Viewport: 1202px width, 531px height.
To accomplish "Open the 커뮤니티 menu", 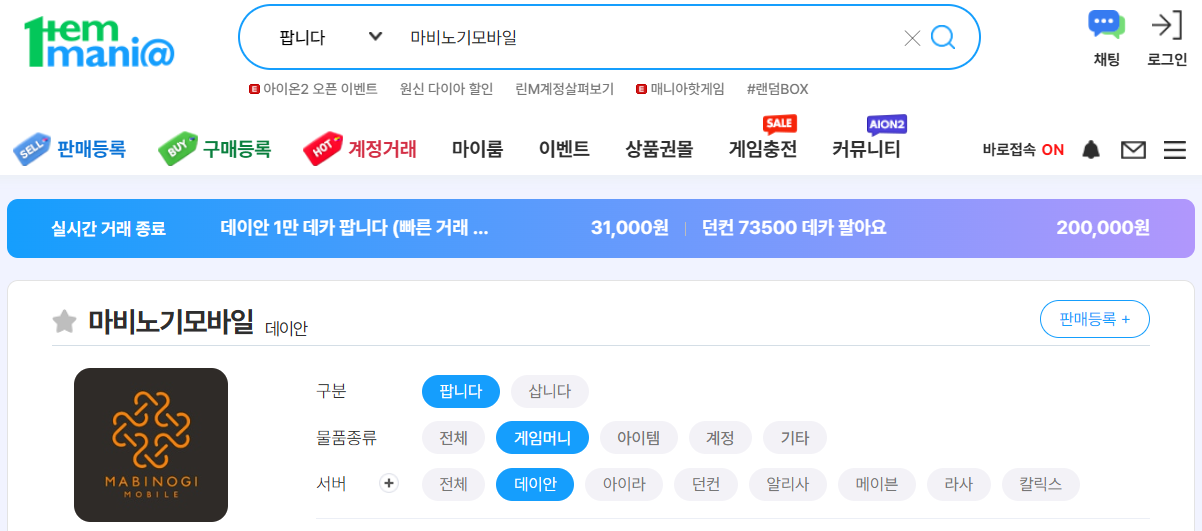I will coord(866,150).
